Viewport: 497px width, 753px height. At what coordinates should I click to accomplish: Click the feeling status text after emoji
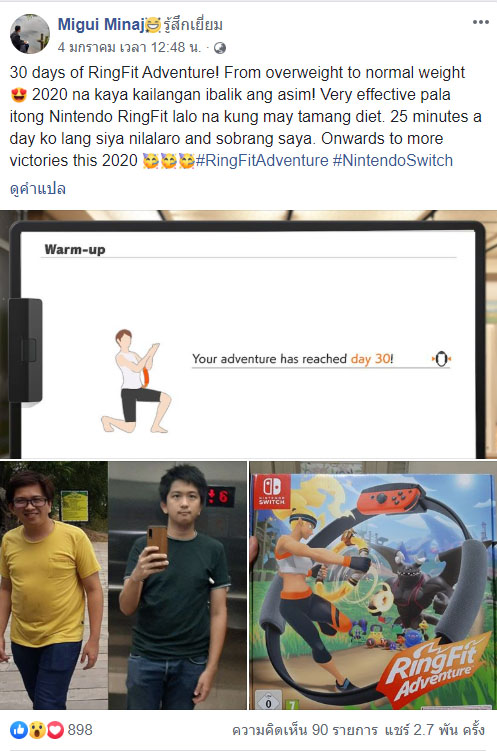pyautogui.click(x=193, y=24)
